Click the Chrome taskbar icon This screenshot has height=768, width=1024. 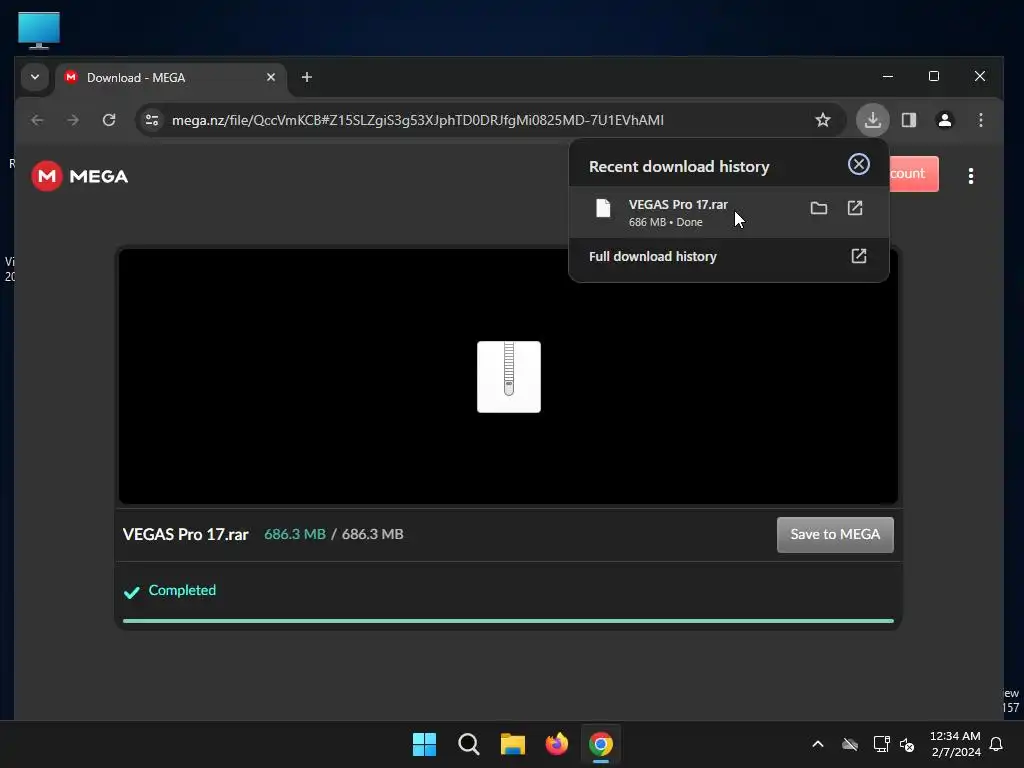[x=601, y=744]
